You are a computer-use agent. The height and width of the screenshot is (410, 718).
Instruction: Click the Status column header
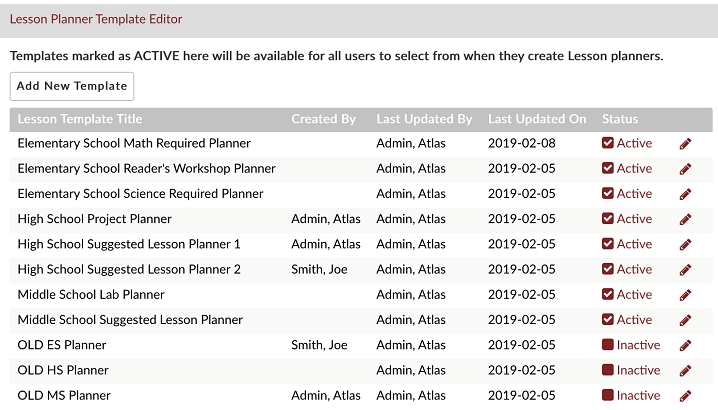[620, 119]
